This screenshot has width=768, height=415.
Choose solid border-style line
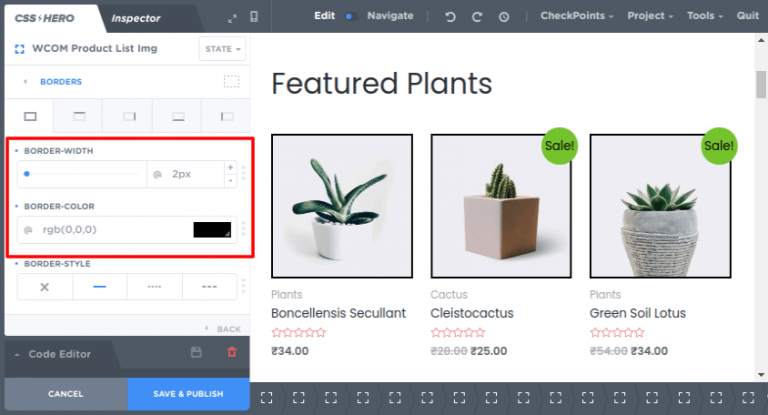[99, 287]
